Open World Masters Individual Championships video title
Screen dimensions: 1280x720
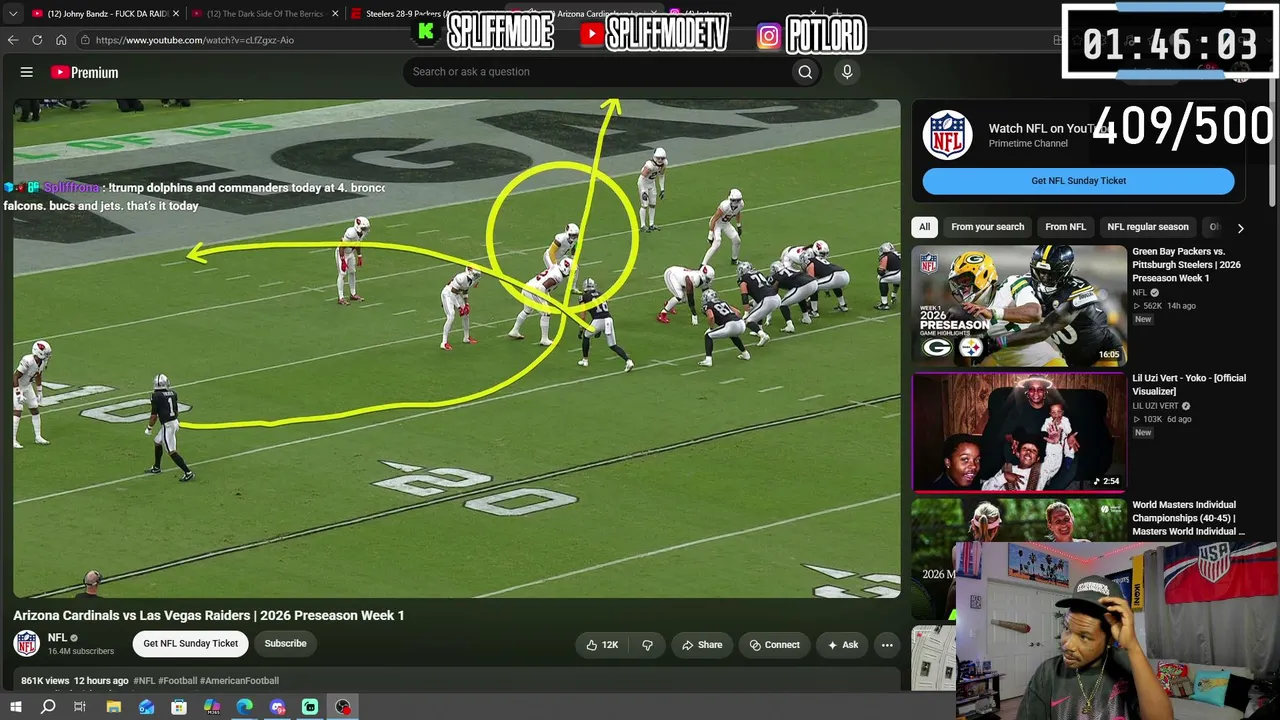tap(1189, 518)
